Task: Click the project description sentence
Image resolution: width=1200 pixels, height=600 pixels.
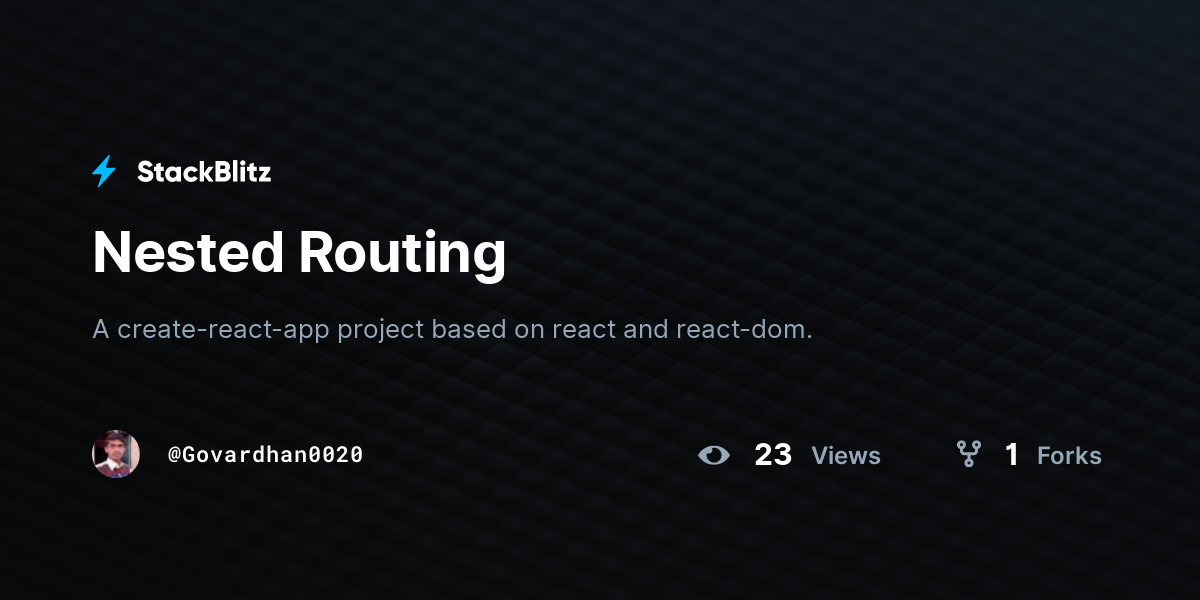Action: click(x=453, y=329)
